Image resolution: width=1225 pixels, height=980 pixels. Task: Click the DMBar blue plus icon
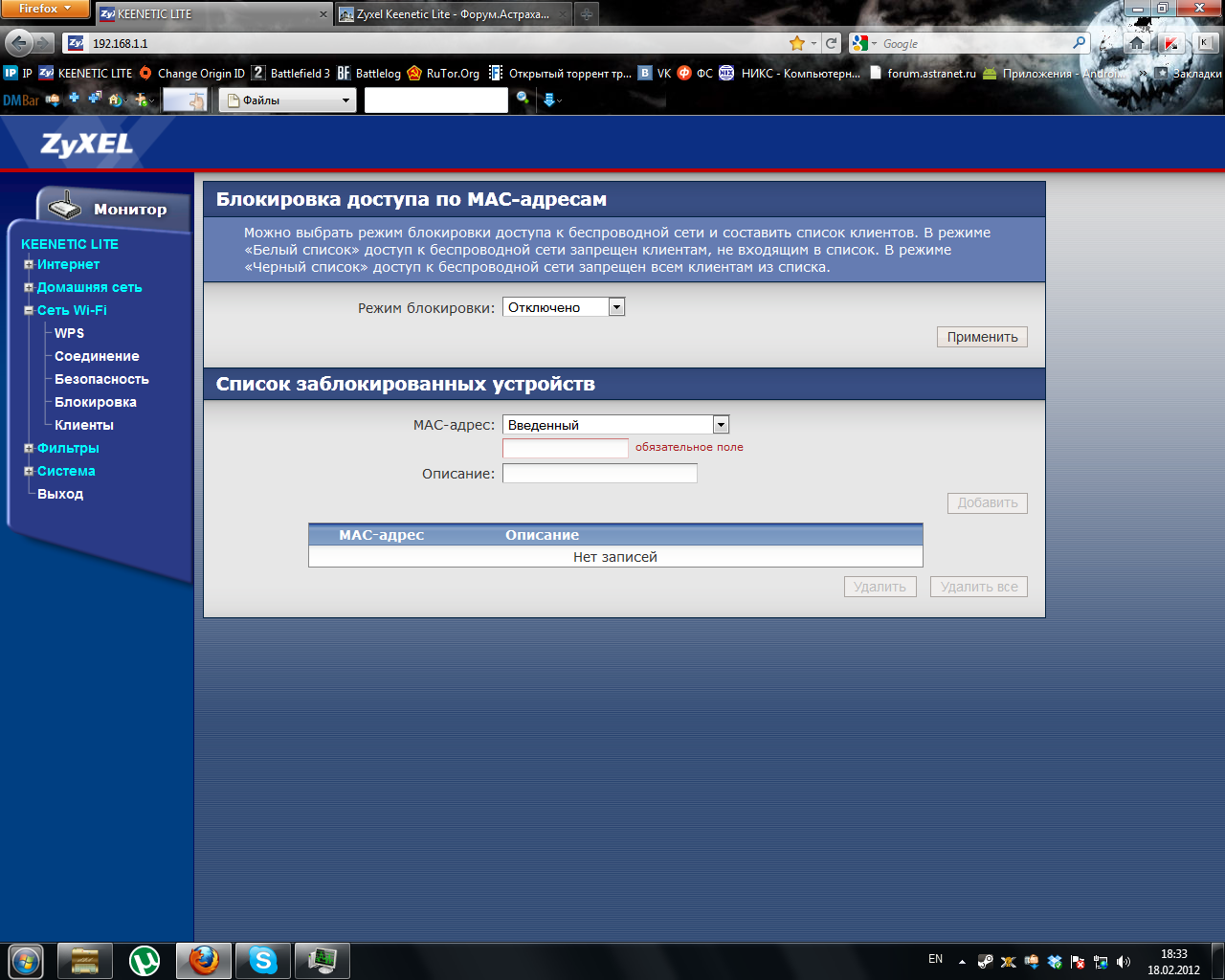[74, 99]
